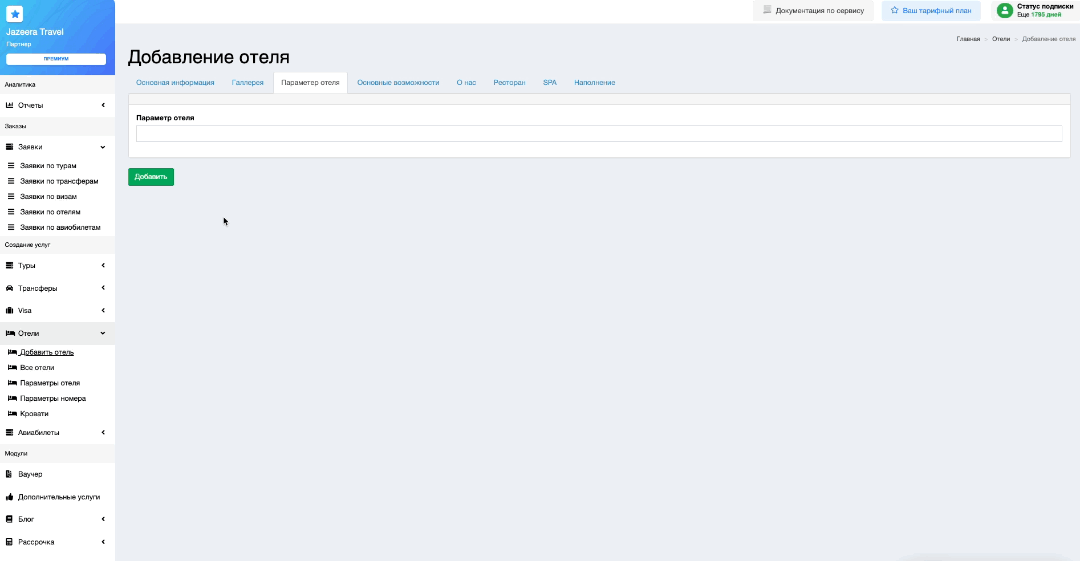The width and height of the screenshot is (1080, 561).
Task: Open the Все отели sidebar link
Action: (x=37, y=368)
